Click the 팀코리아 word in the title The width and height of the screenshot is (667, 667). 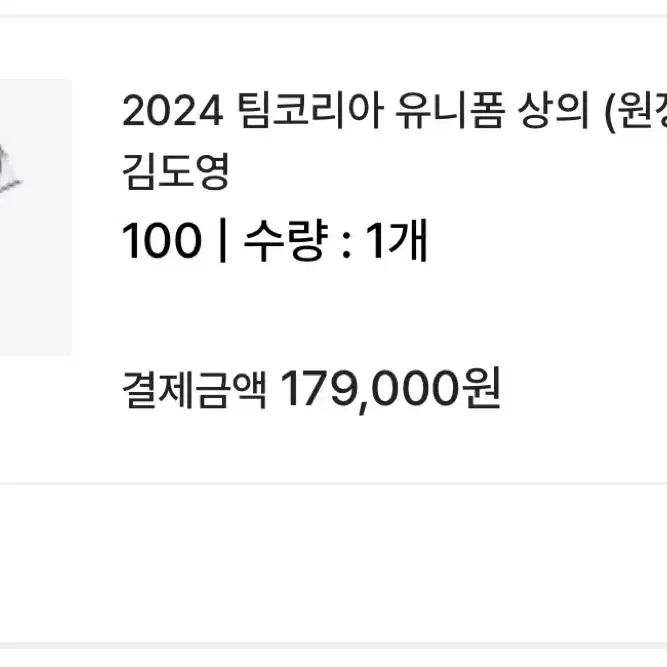311,111
